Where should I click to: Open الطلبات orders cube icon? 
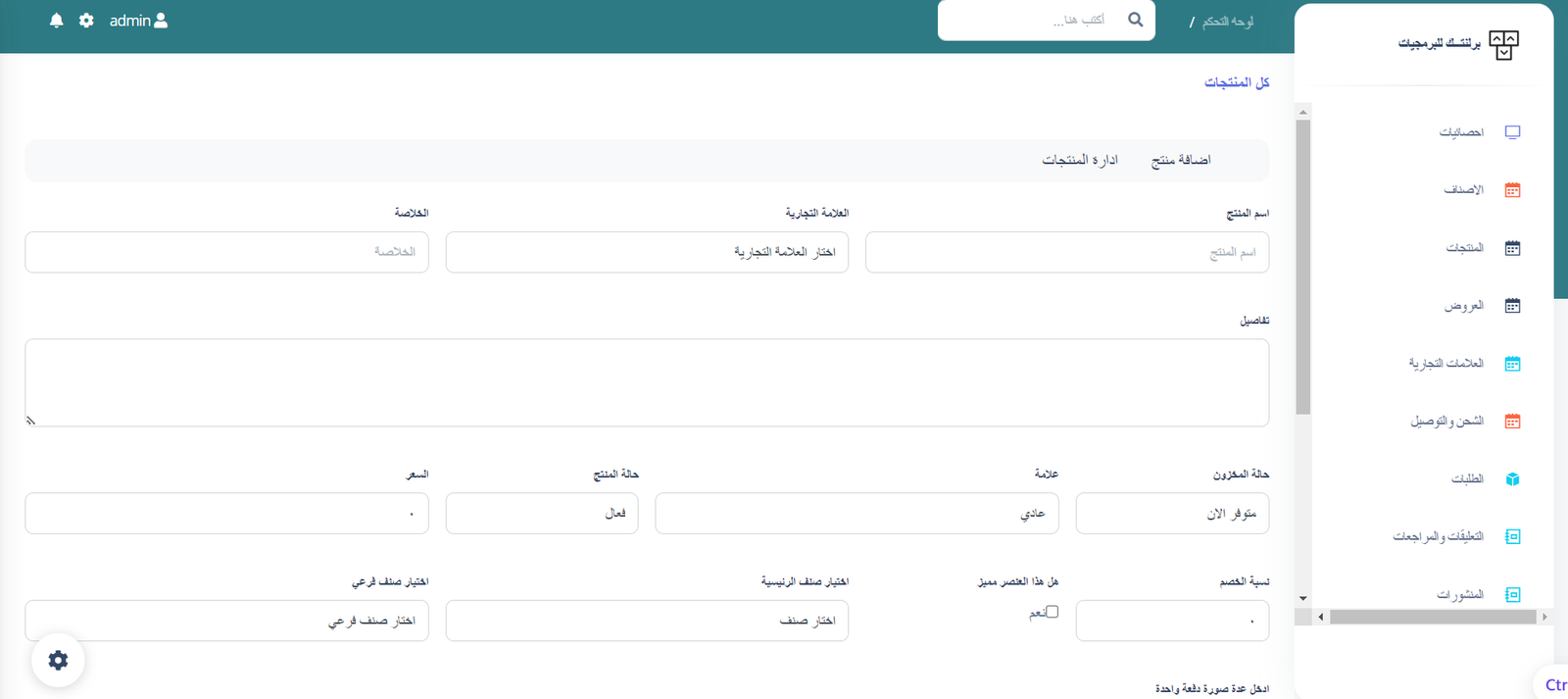(1512, 479)
